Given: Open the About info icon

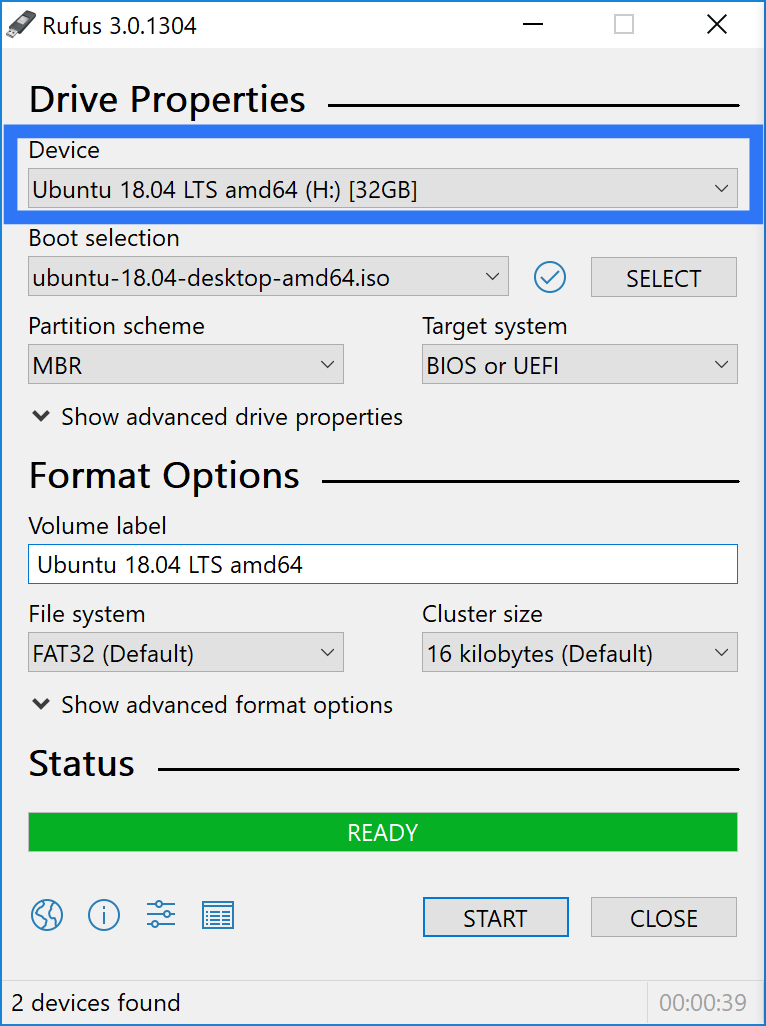Looking at the screenshot, I should [x=104, y=915].
